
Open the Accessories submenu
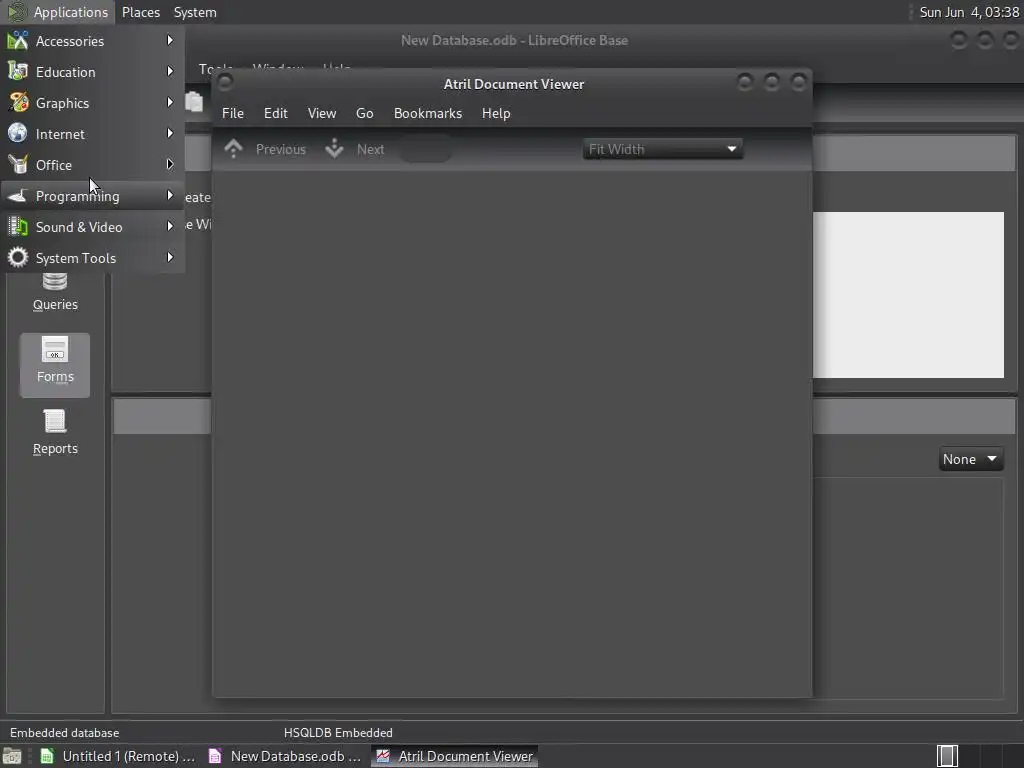pyautogui.click(x=92, y=41)
